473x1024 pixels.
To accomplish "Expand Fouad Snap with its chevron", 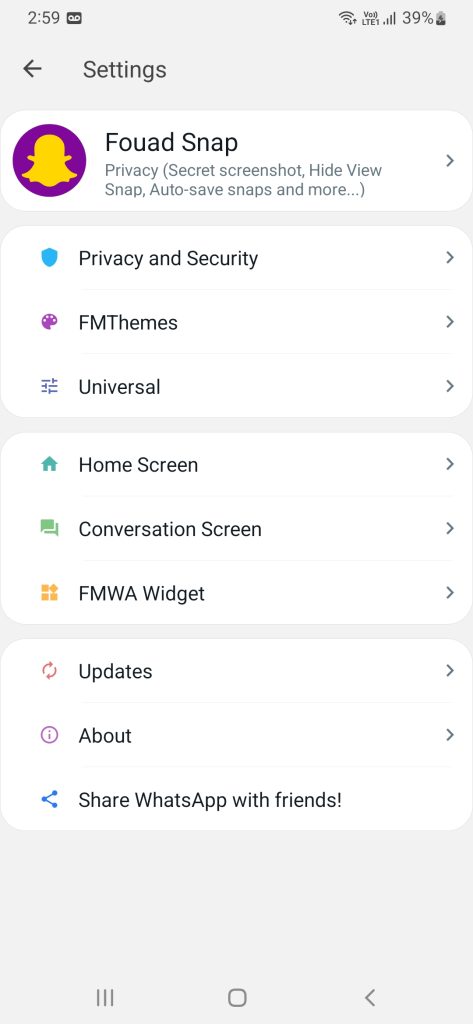I will click(449, 161).
